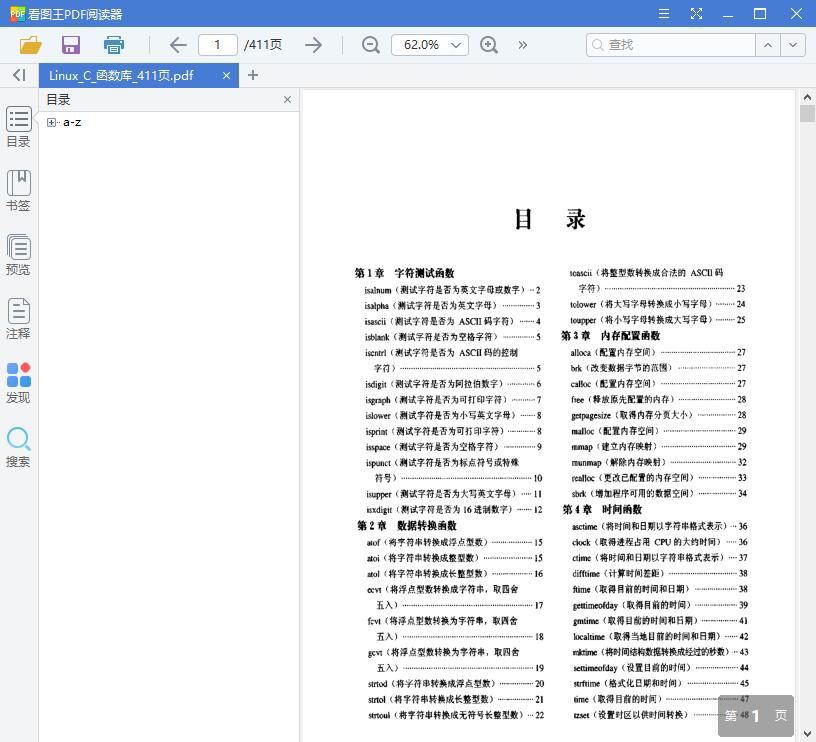Find next match with down chevron

(793, 45)
